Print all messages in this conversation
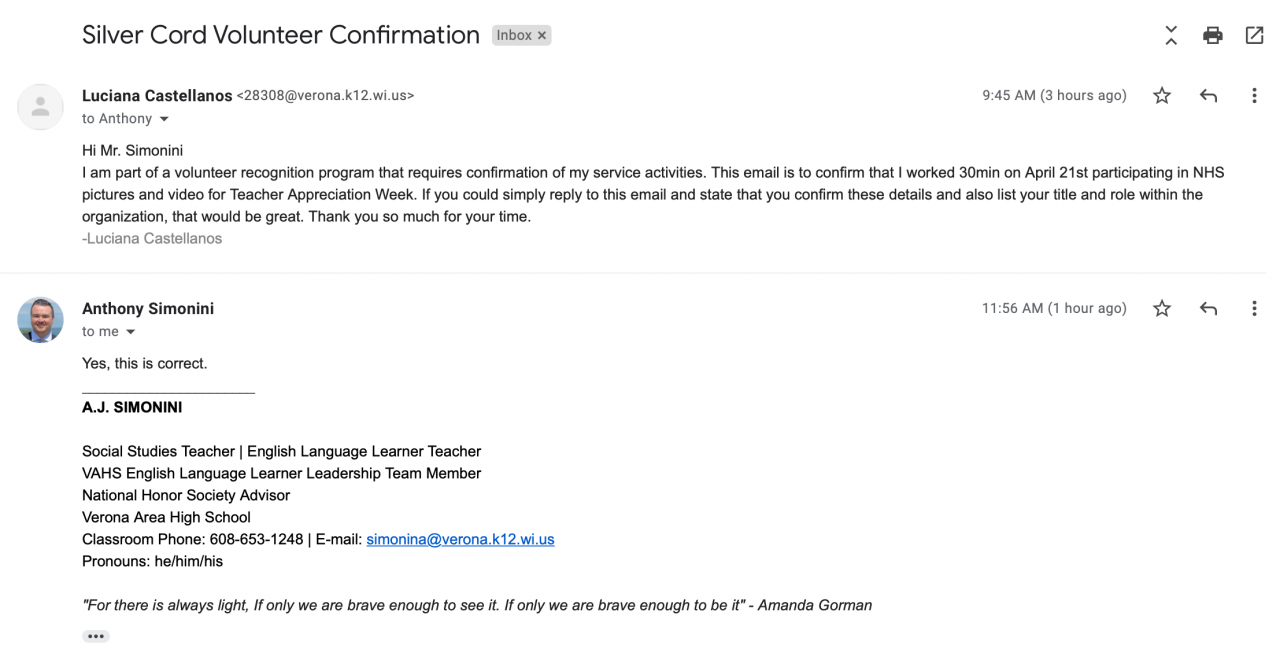Screen dimensions: 1280x656 (1213, 36)
